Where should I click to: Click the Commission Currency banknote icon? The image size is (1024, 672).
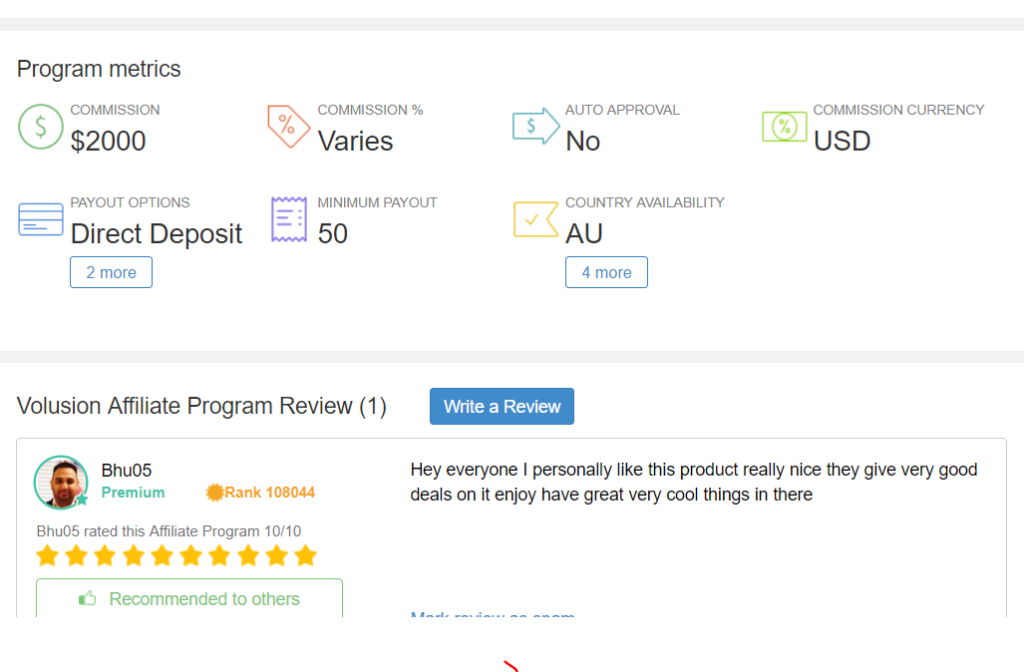(x=784, y=127)
